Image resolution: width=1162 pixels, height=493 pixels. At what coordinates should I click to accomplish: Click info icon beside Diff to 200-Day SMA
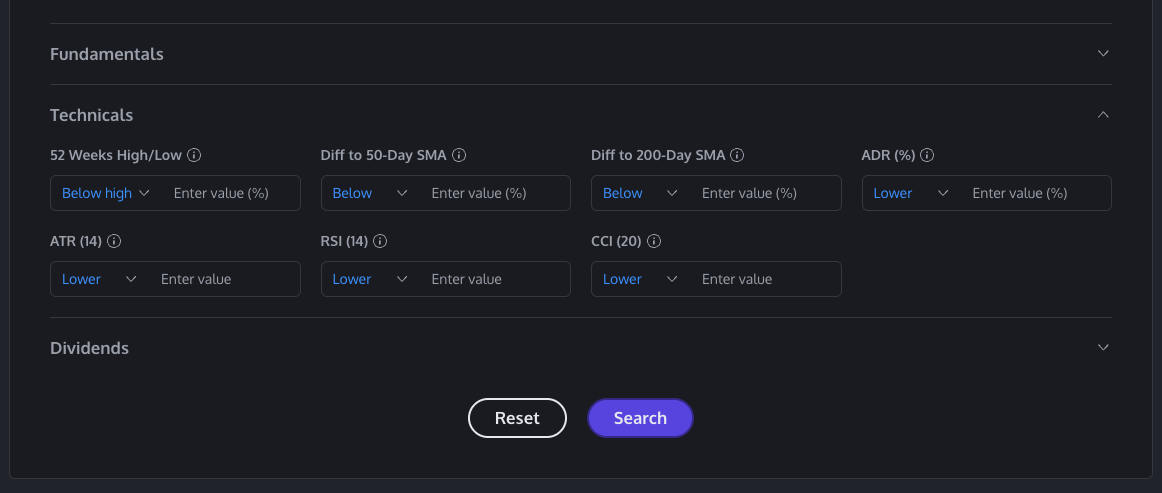737,156
